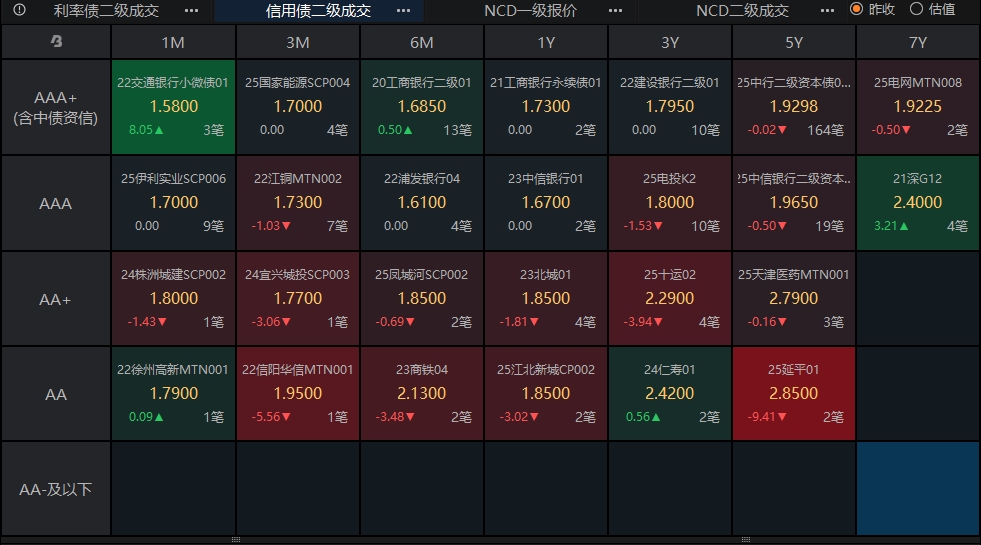The height and width of the screenshot is (545, 981).
Task: Select the AA rating row header
Action: tap(56, 394)
